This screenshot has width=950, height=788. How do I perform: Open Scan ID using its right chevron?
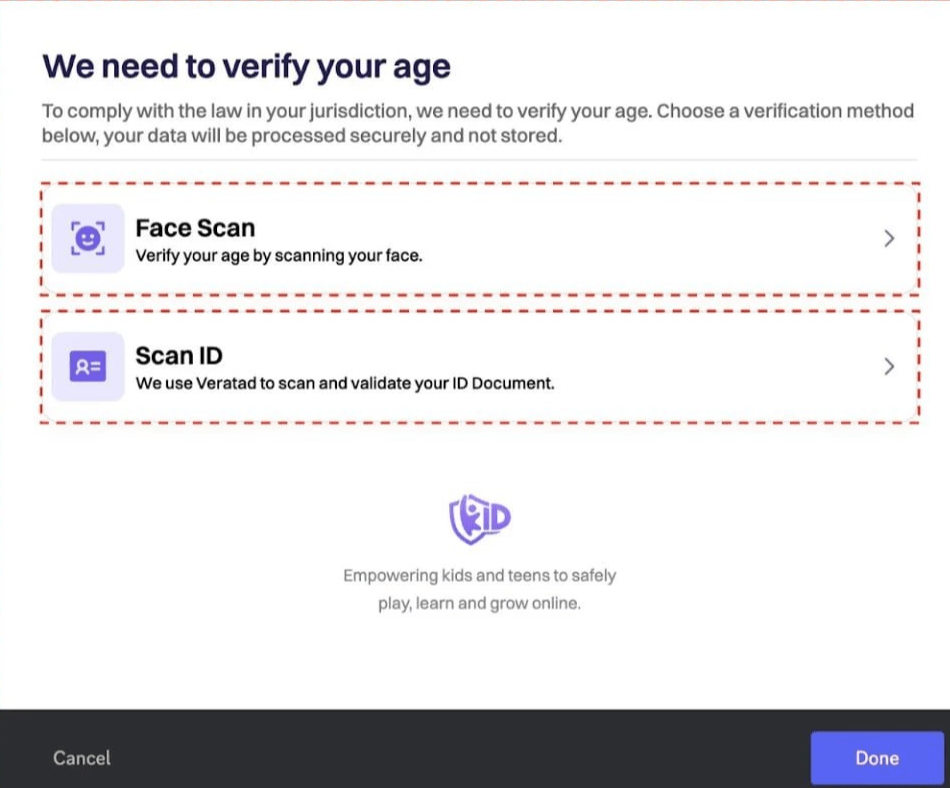pyautogui.click(x=889, y=367)
